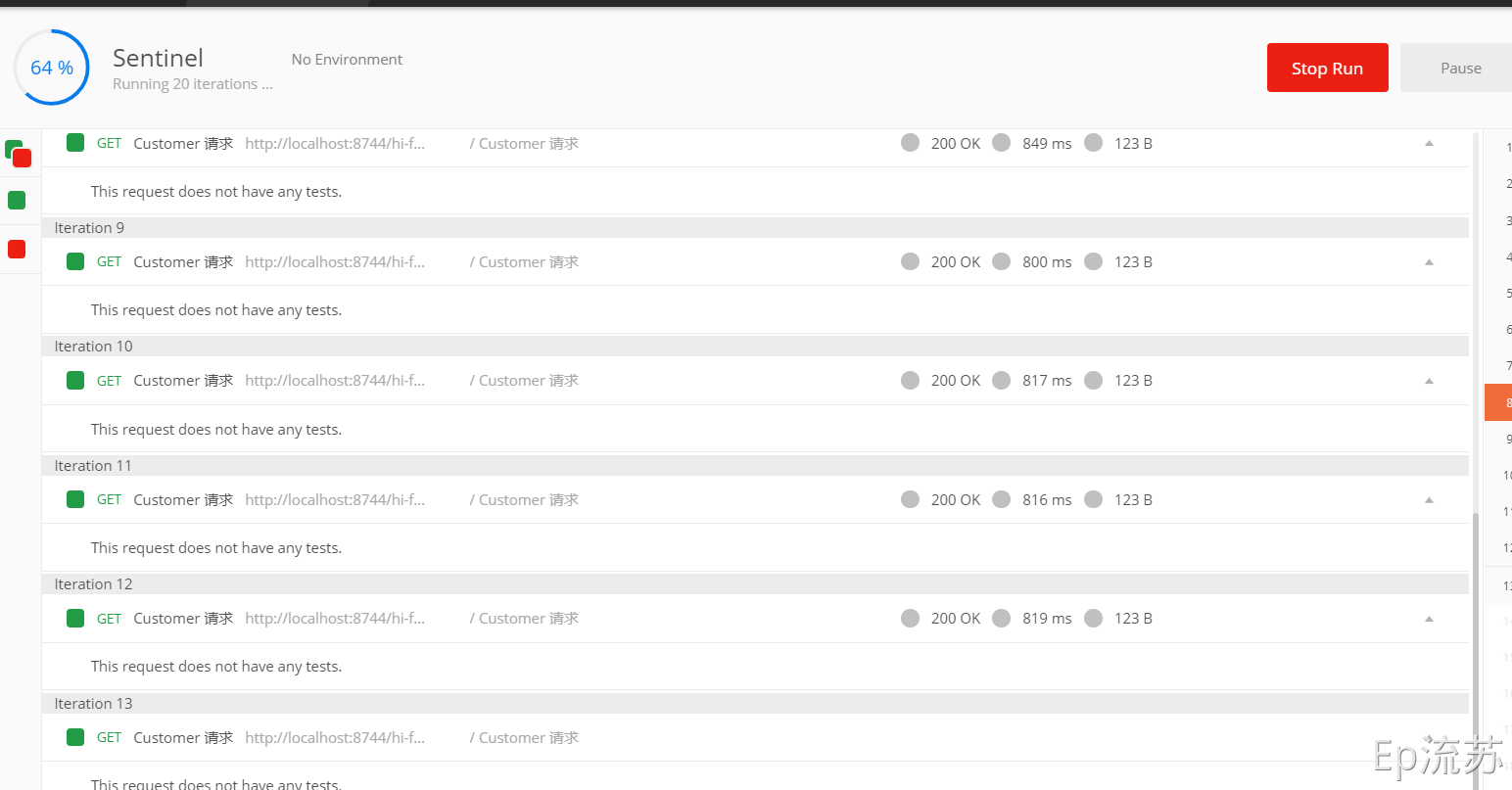The image size is (1512, 790).
Task: Collapse the Iteration 9 request details arrow
Action: pyautogui.click(x=1429, y=261)
